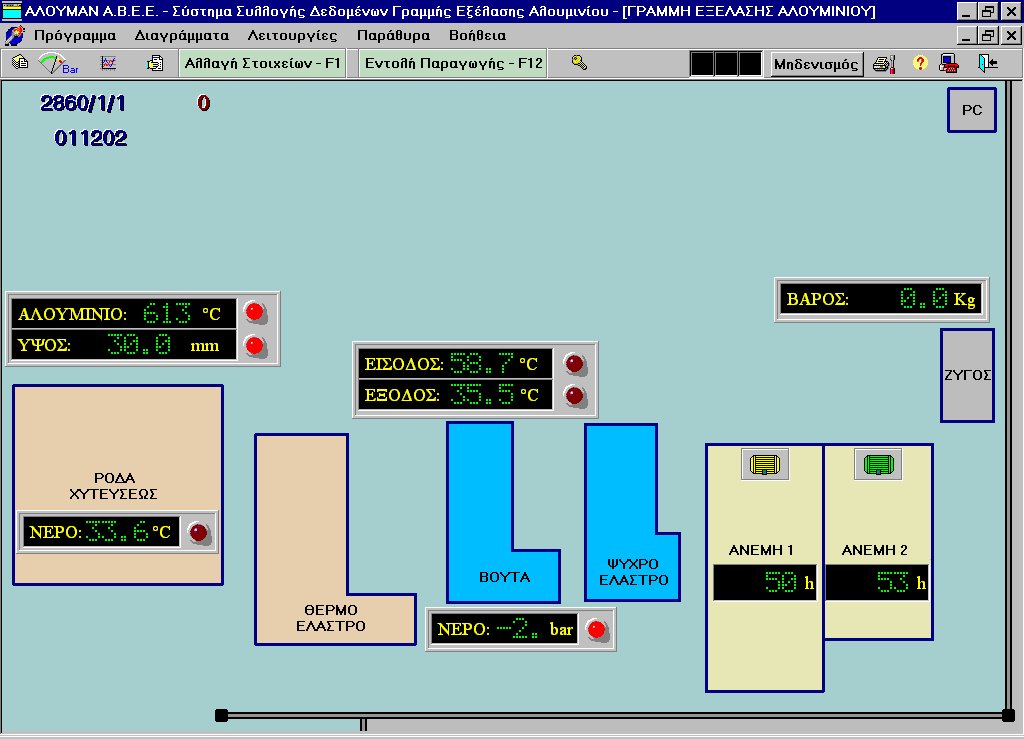This screenshot has width=1024, height=739.
Task: Click the Αλλαγή Στοιχείων - F1 button
Action: click(x=263, y=63)
